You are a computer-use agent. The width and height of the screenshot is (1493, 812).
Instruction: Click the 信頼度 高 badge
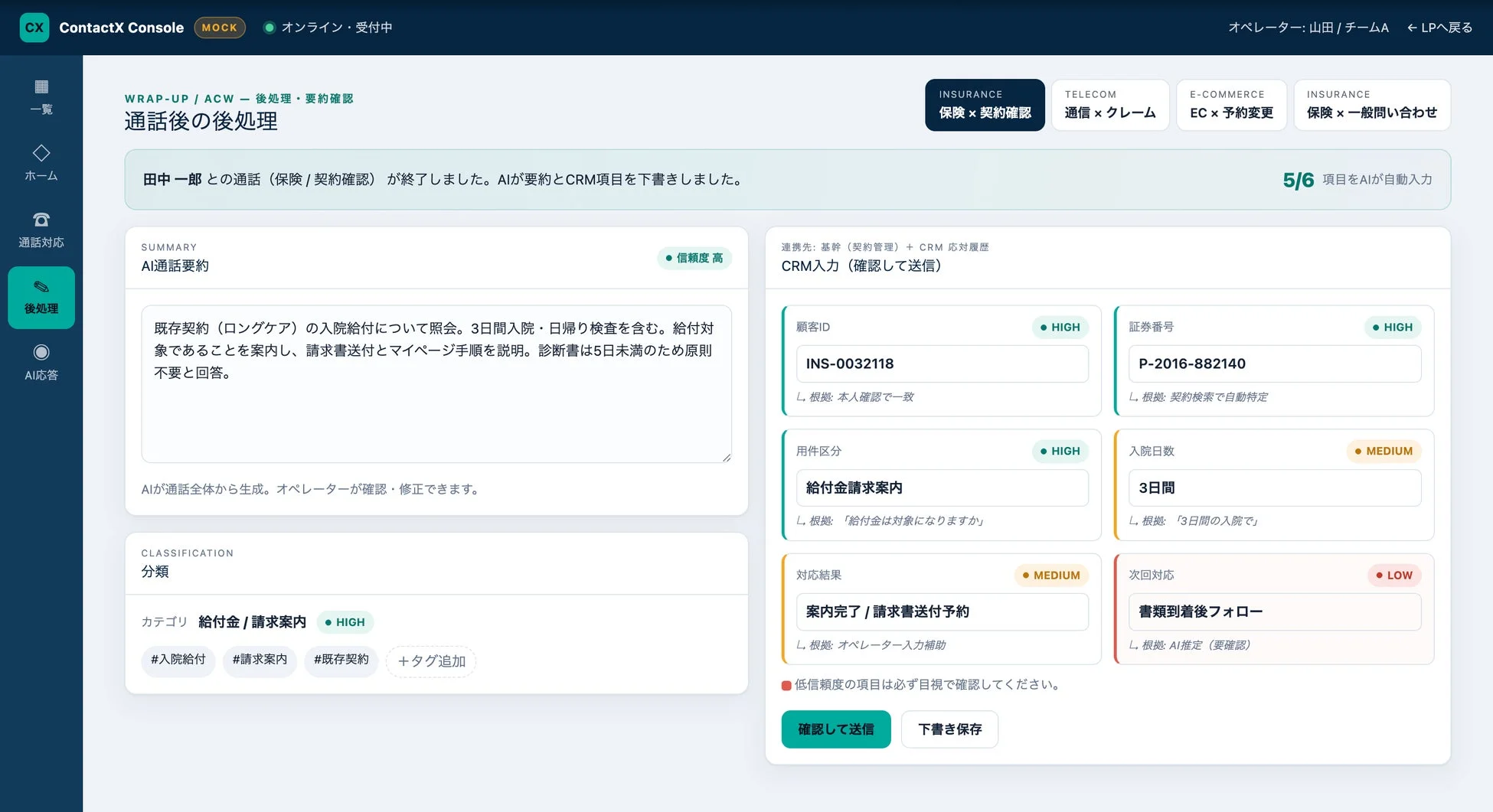pyautogui.click(x=694, y=258)
